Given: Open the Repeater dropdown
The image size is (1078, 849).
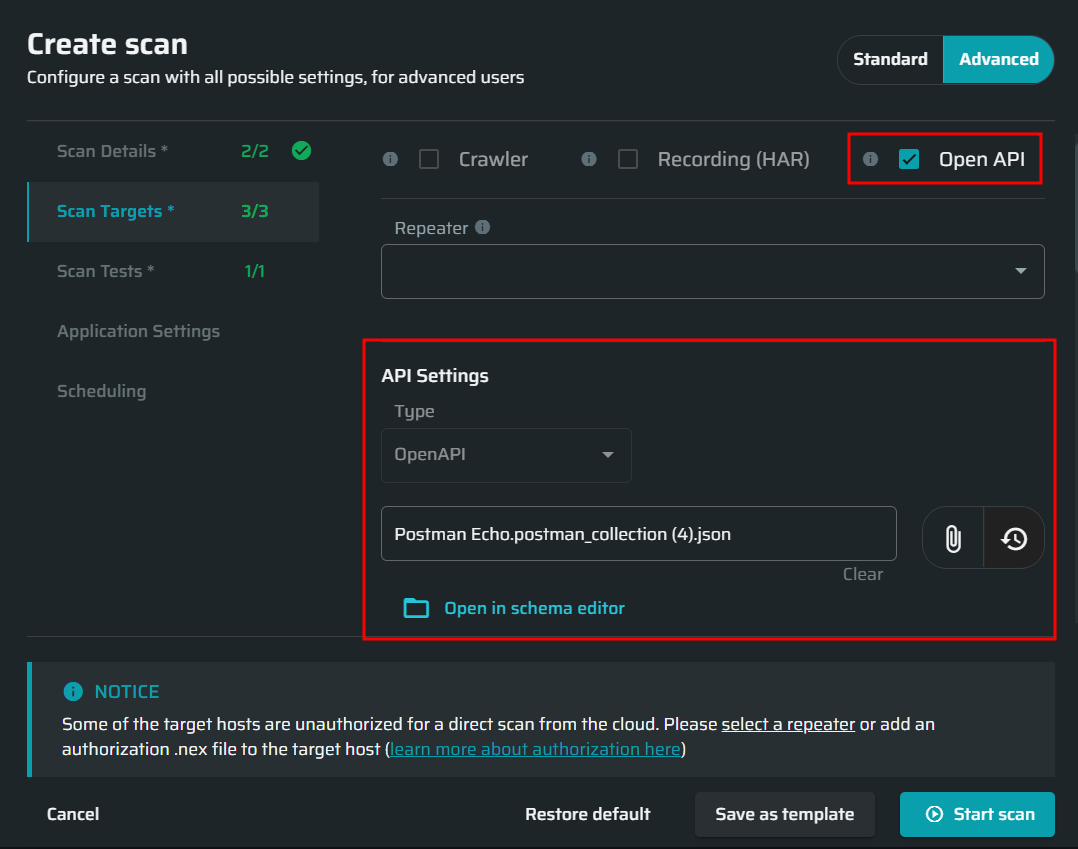Looking at the screenshot, I should click(712, 272).
